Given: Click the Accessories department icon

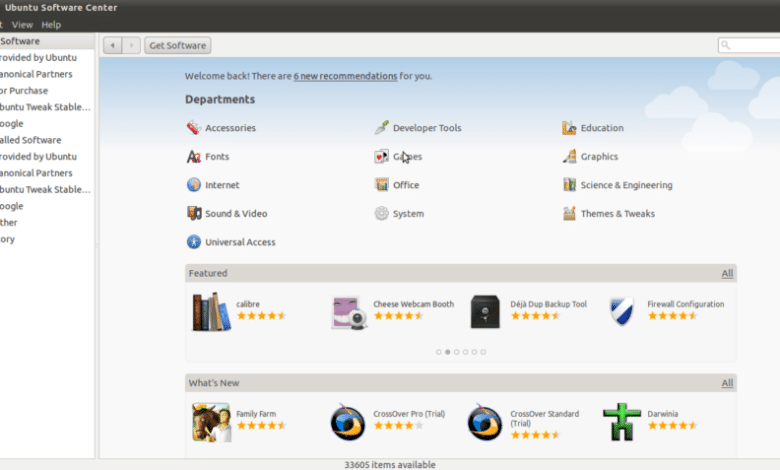Looking at the screenshot, I should tap(194, 128).
